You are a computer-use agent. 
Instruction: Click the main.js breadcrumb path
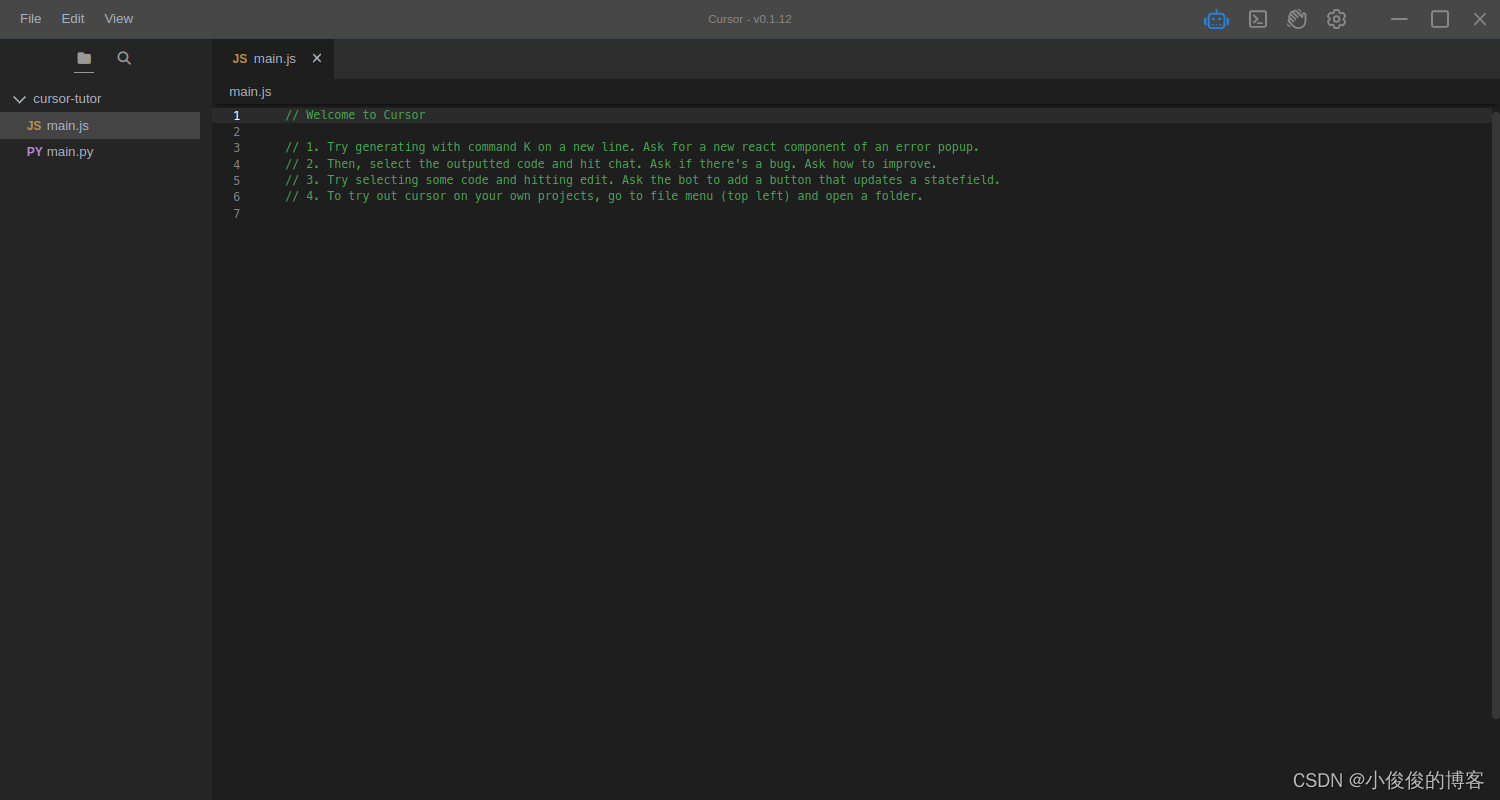250,91
